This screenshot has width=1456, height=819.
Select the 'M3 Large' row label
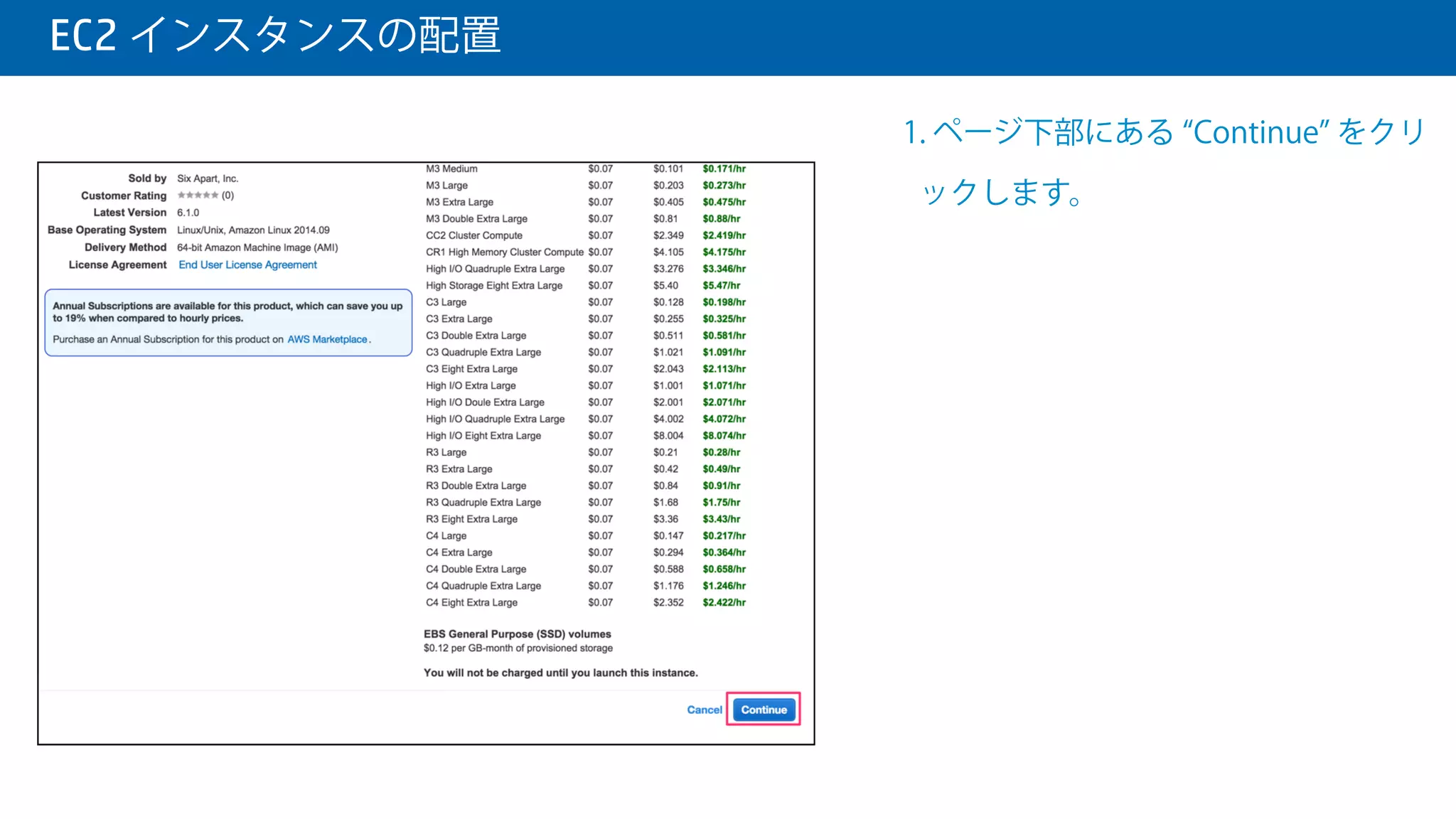(446, 186)
